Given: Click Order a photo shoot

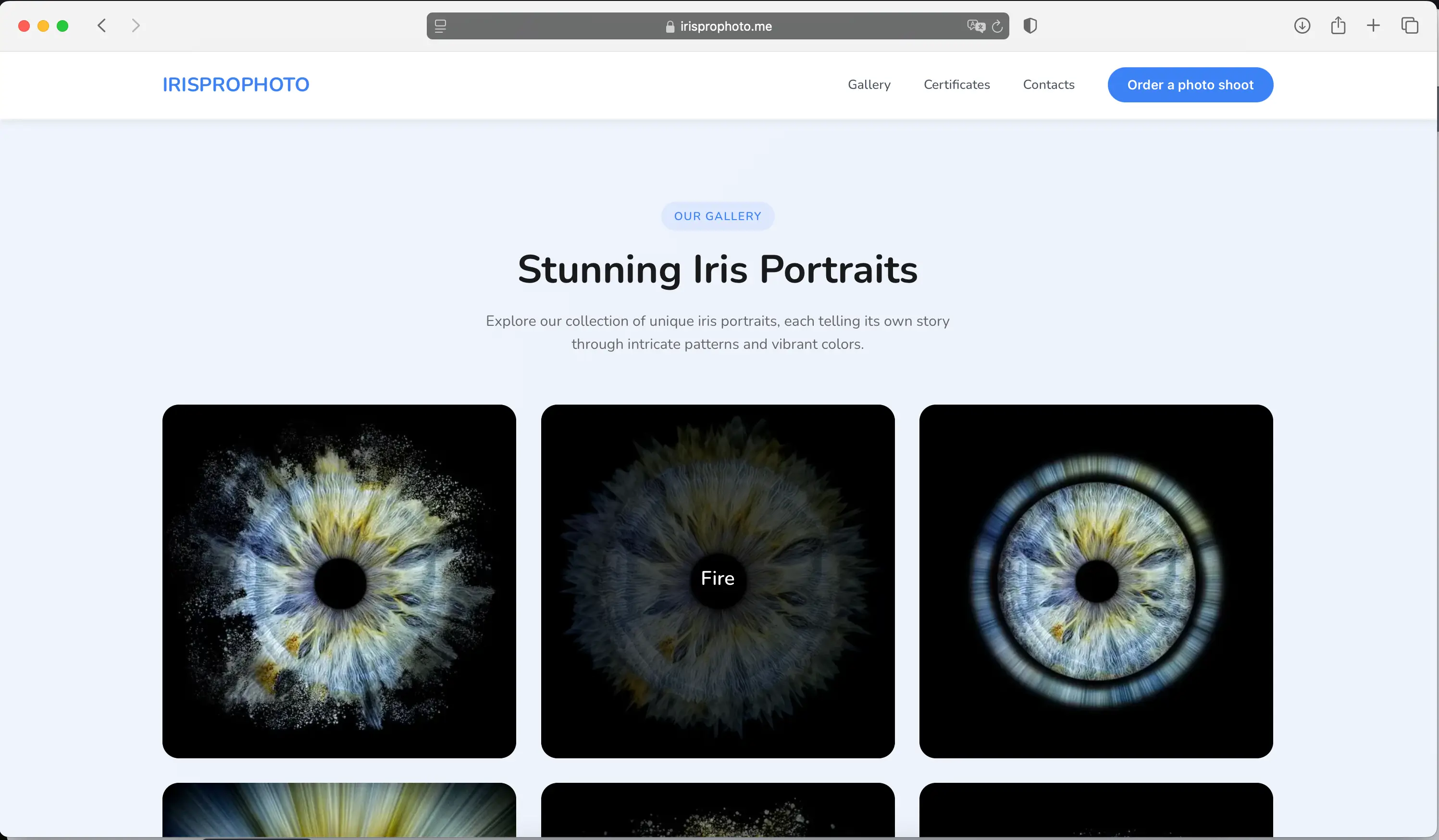Looking at the screenshot, I should pyautogui.click(x=1190, y=85).
